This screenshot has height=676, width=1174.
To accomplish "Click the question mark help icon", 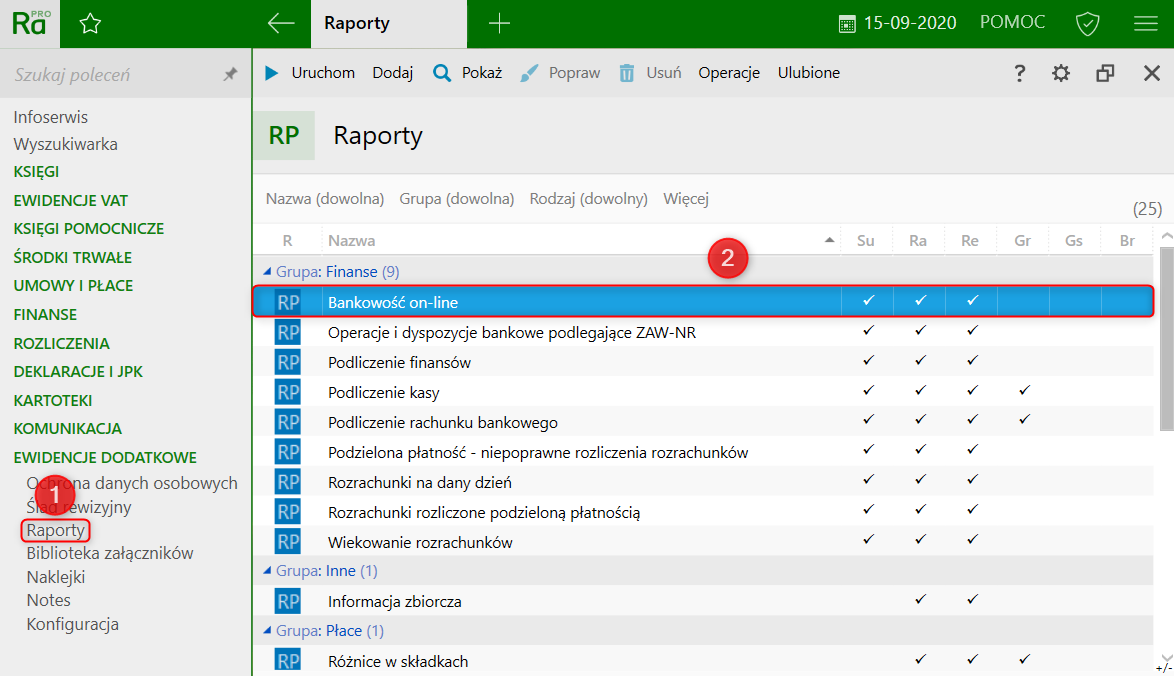I will click(x=1019, y=73).
